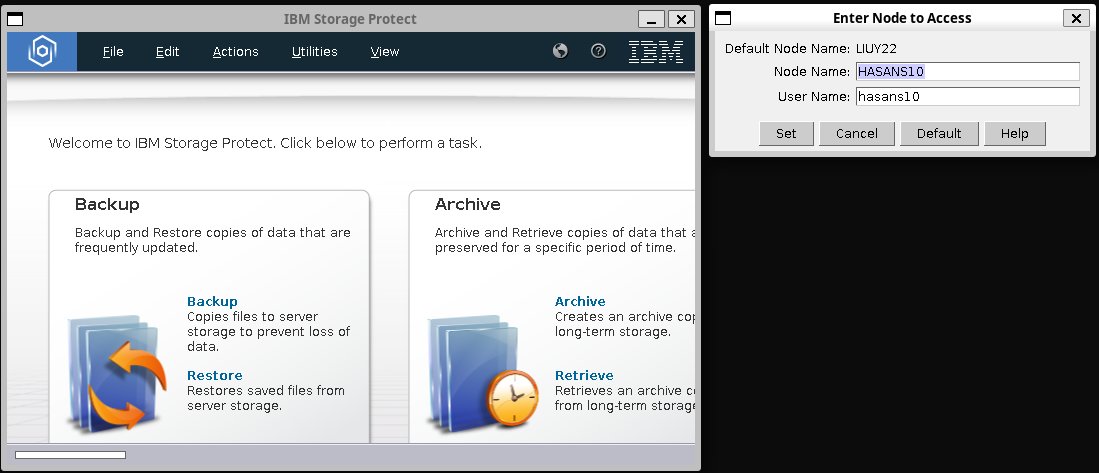Click into the User Name field
1099x473 pixels.
[968, 97]
